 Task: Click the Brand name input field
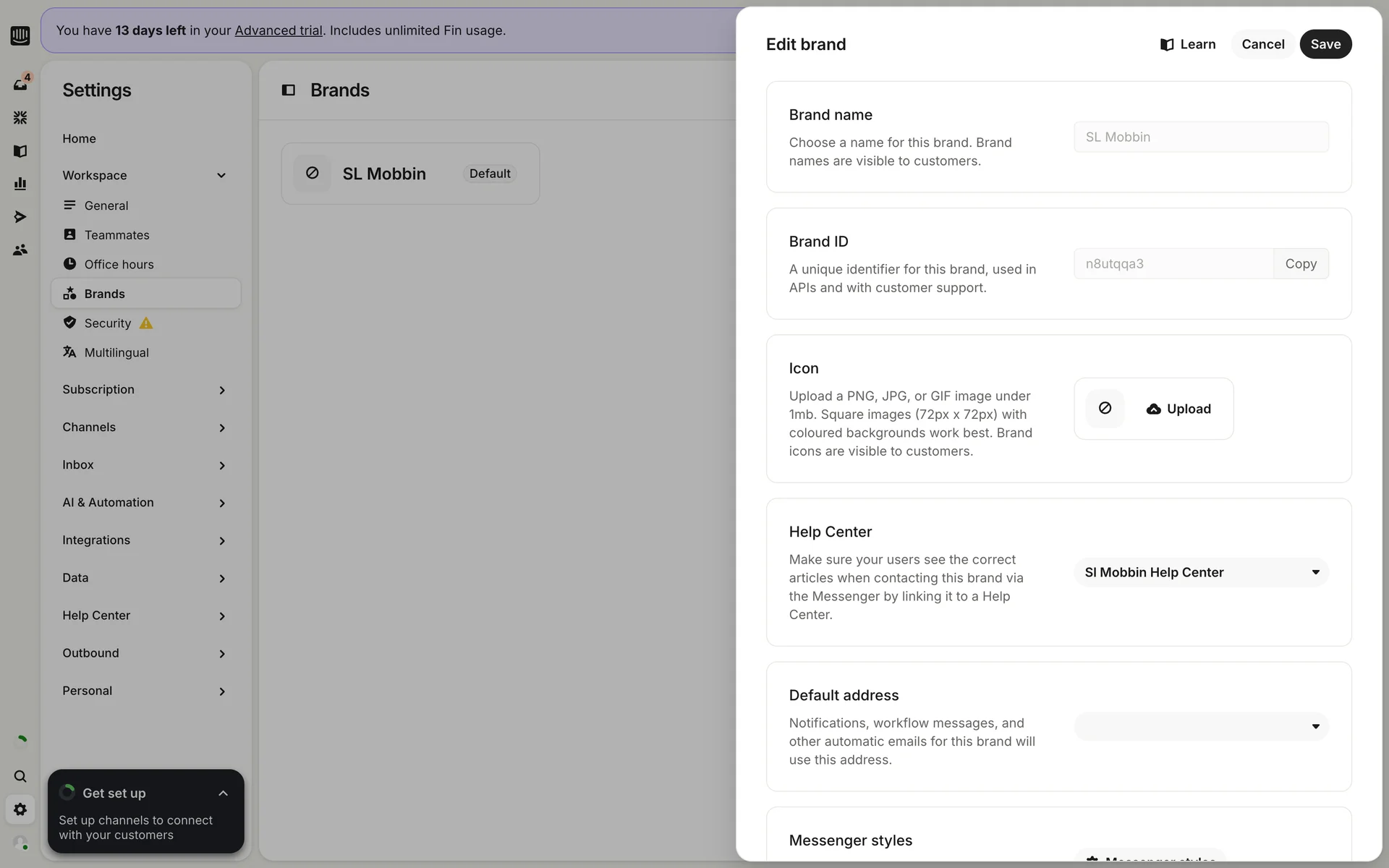(x=1201, y=137)
